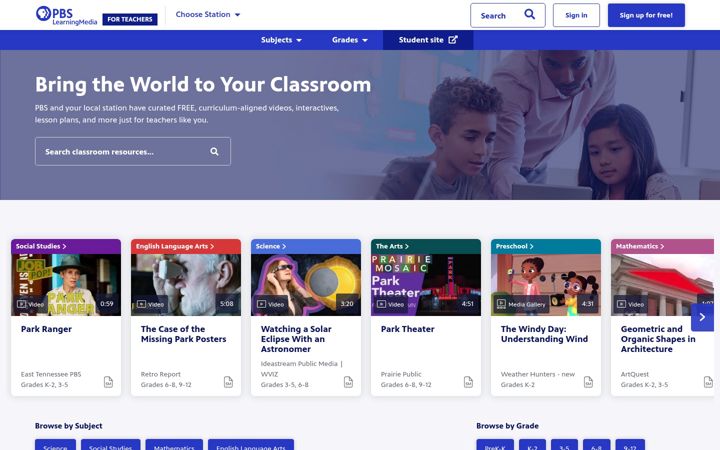
Task: Open the Student site external link
Action: [x=428, y=40]
